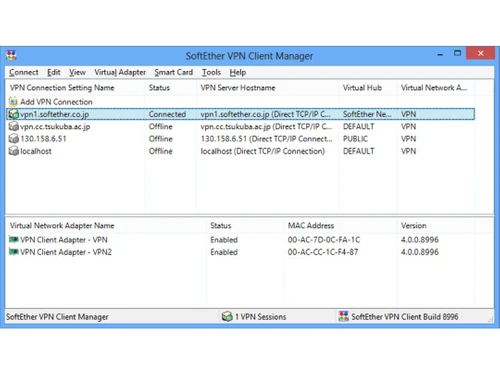
Task: Open the Smart Card menu
Action: pyautogui.click(x=174, y=72)
